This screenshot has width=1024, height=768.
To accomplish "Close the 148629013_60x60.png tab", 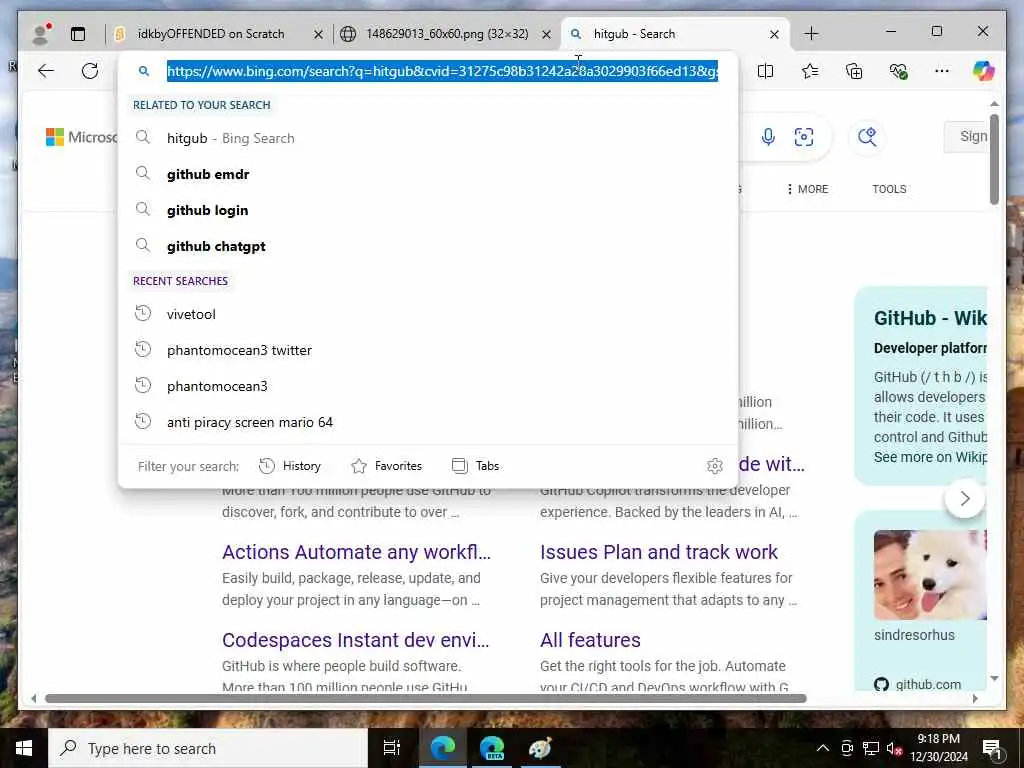I will pos(547,34).
